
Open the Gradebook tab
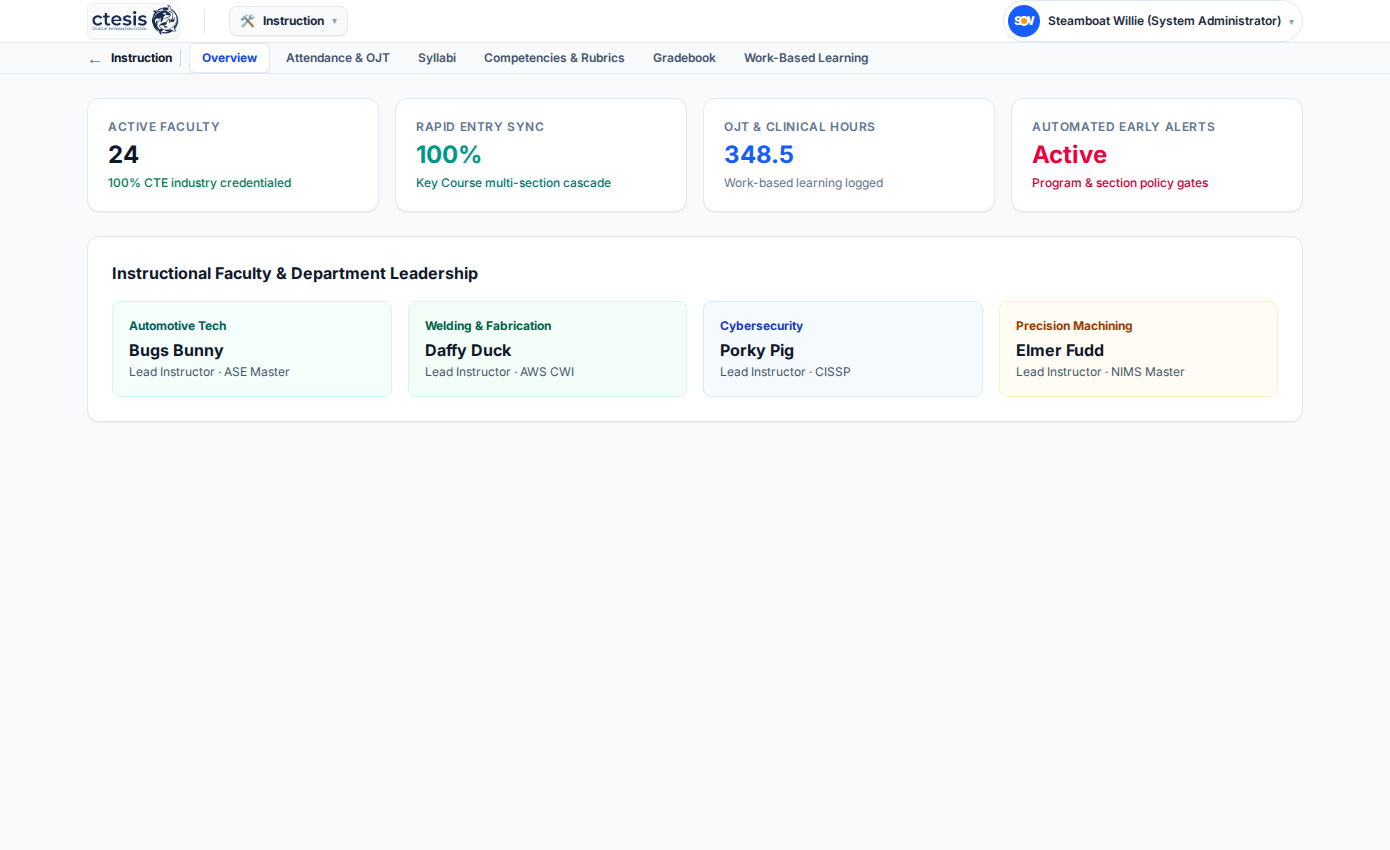point(684,58)
